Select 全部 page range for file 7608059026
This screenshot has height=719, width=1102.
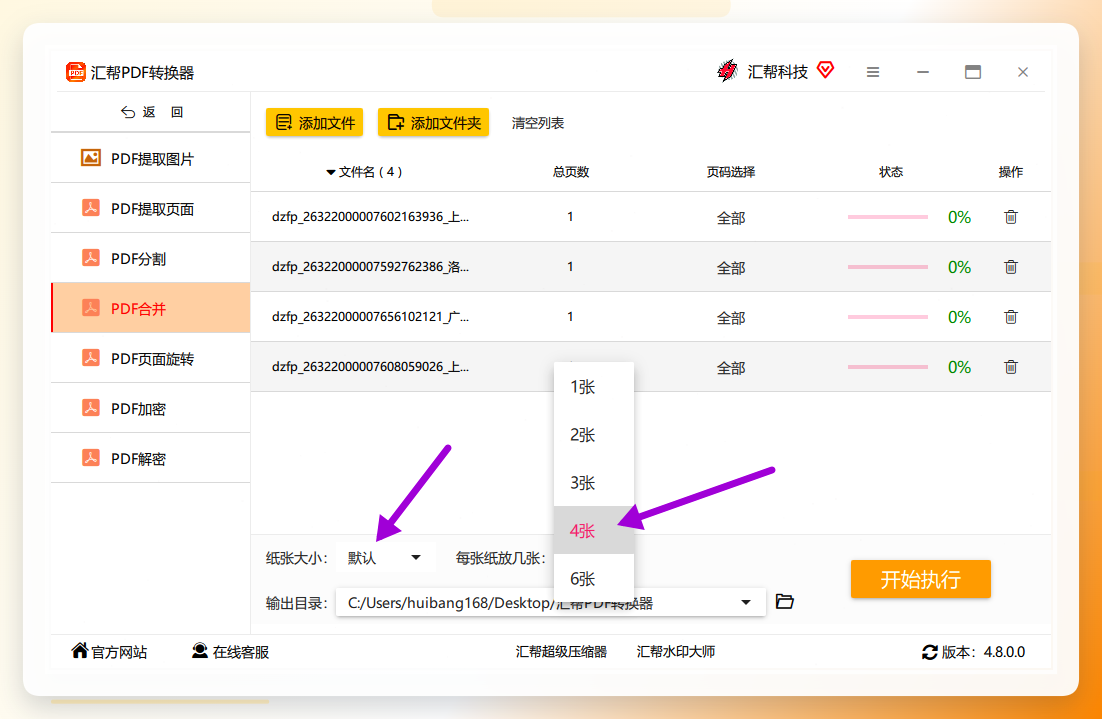[x=731, y=368]
